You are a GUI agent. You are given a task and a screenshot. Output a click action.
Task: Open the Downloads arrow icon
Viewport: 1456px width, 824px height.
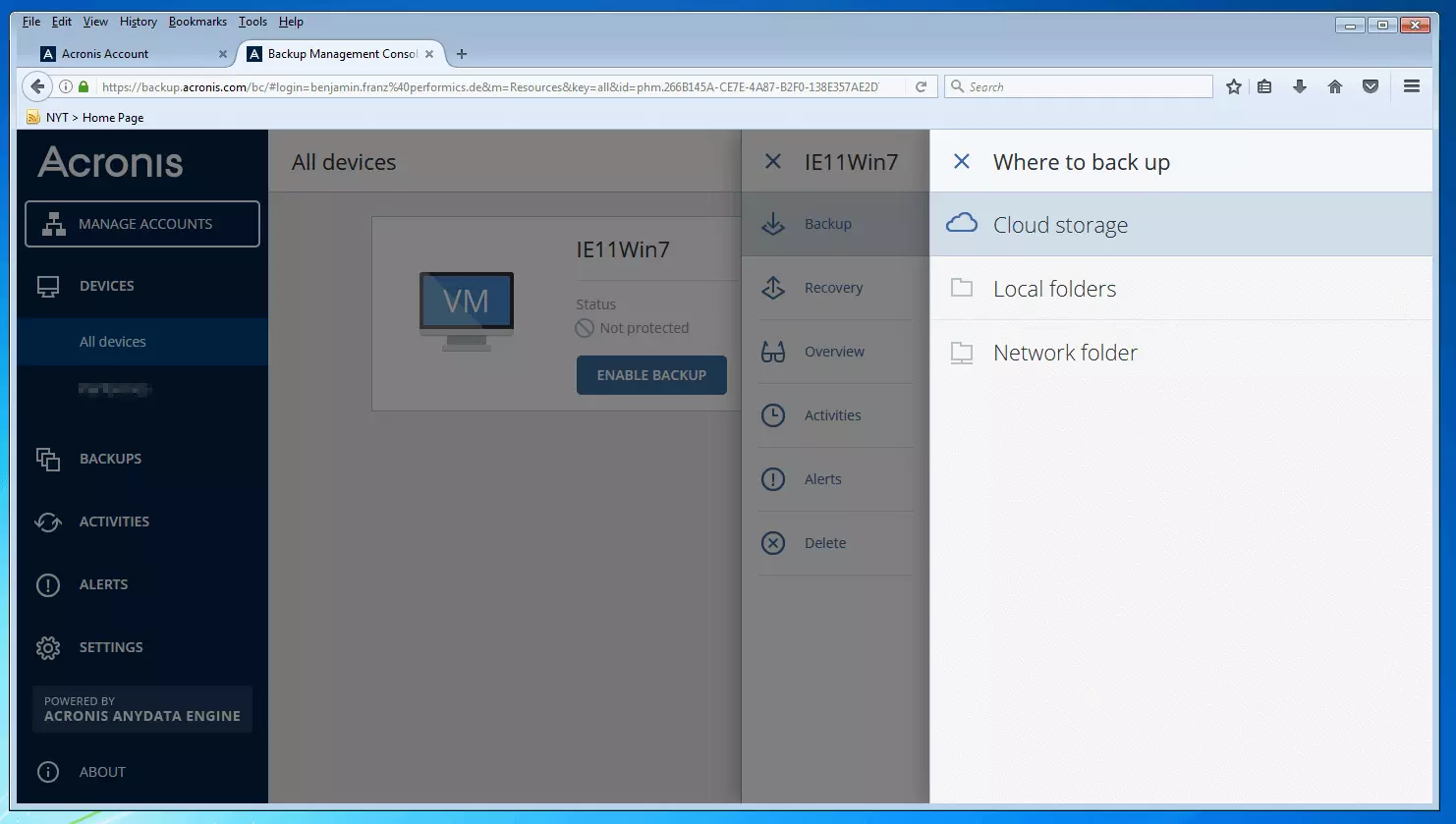tap(1300, 86)
